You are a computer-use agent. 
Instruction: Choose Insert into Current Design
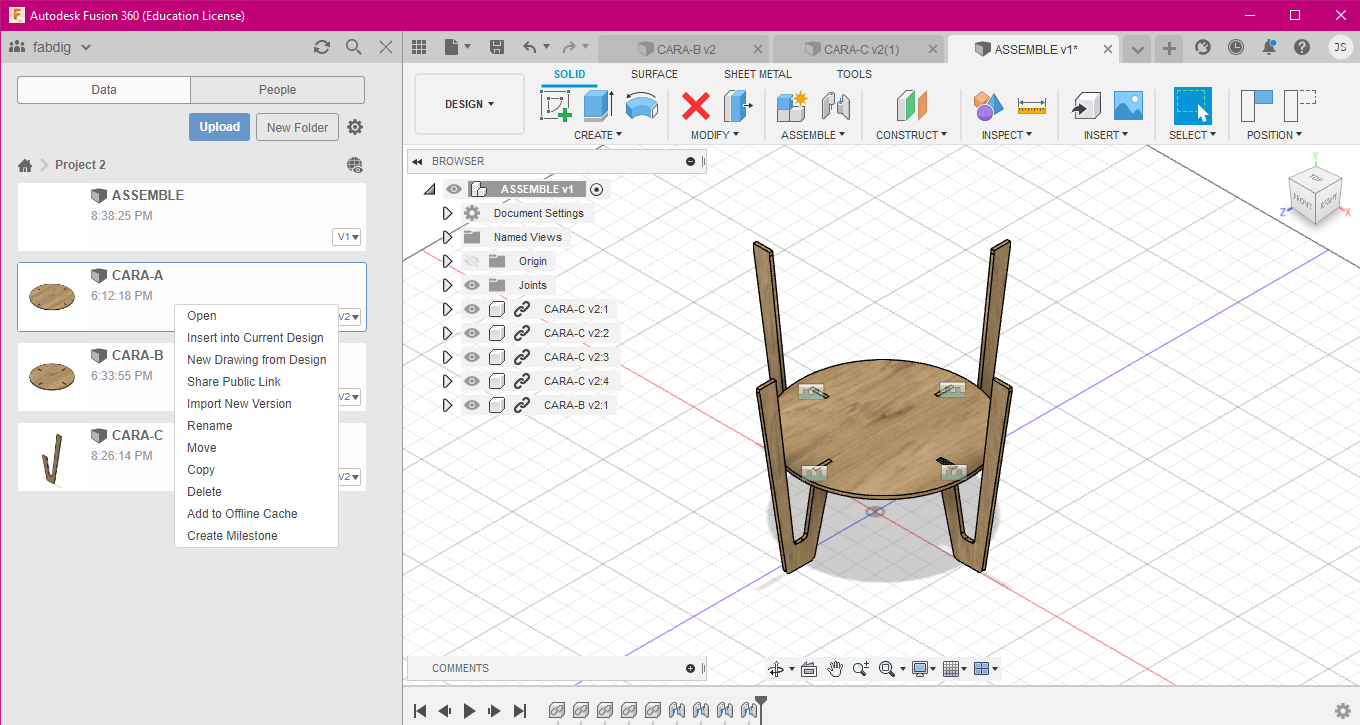point(255,338)
